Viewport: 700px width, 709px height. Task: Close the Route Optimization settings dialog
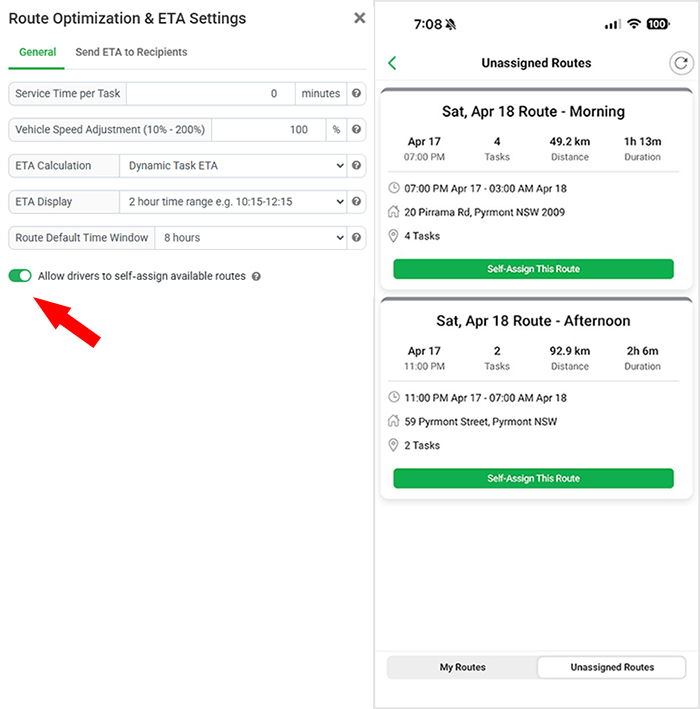359,18
